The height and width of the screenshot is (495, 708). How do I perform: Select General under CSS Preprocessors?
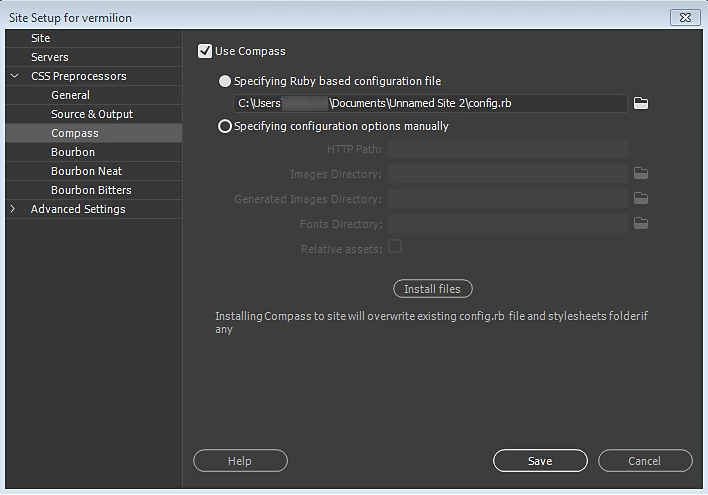click(x=70, y=95)
